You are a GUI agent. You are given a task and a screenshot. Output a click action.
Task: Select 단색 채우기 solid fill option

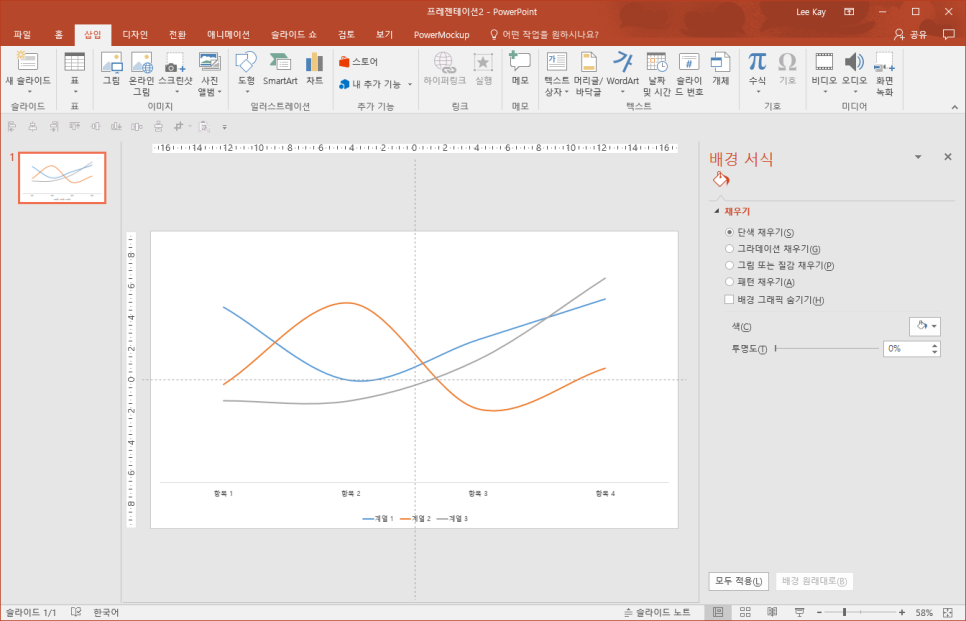[x=729, y=232]
